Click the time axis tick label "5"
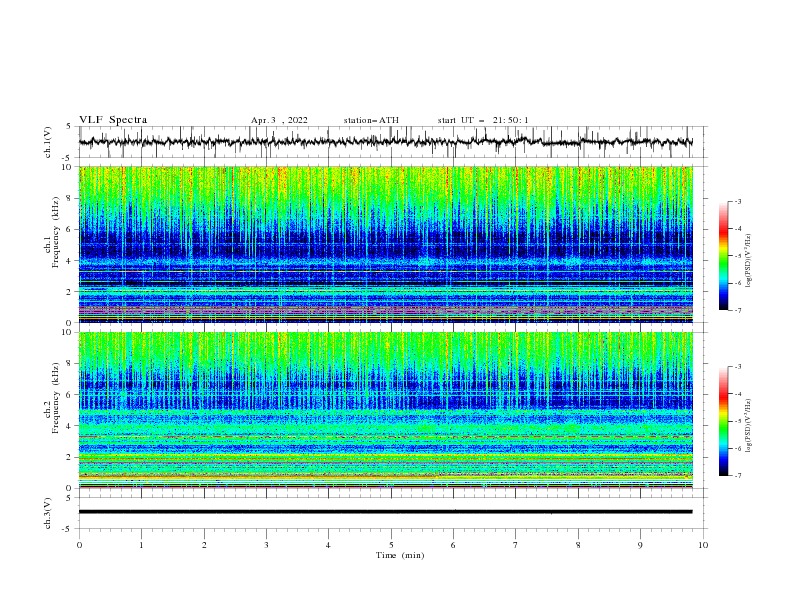 point(391,545)
